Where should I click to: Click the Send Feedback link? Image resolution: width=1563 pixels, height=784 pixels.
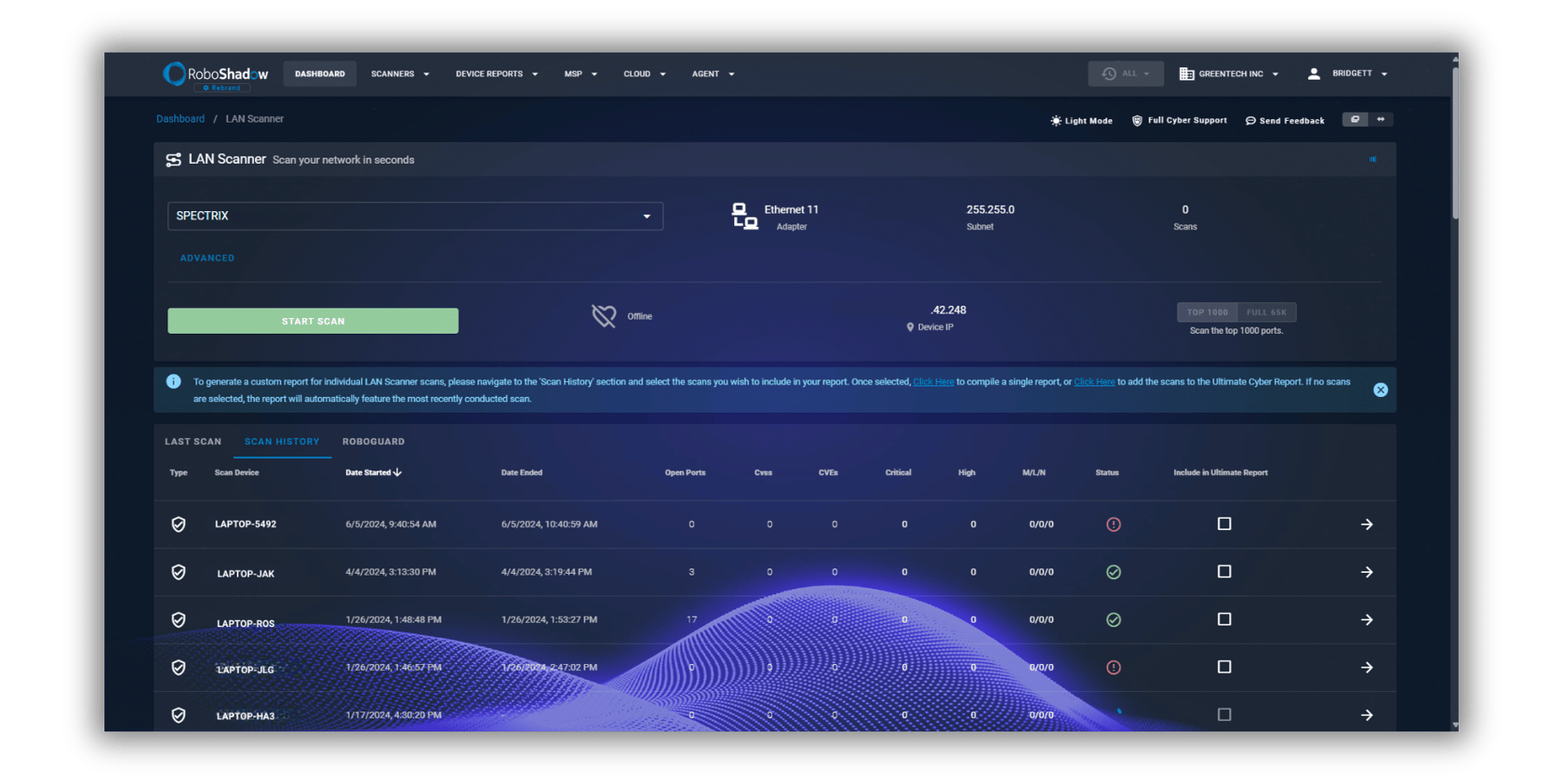coord(1285,121)
